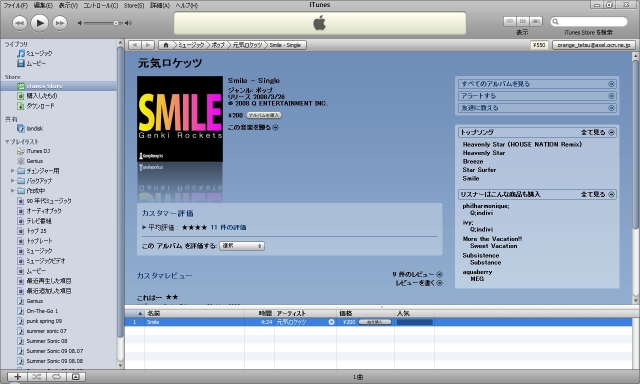Click the iTunes Store search field
This screenshot has width=640, height=384.
point(589,21)
